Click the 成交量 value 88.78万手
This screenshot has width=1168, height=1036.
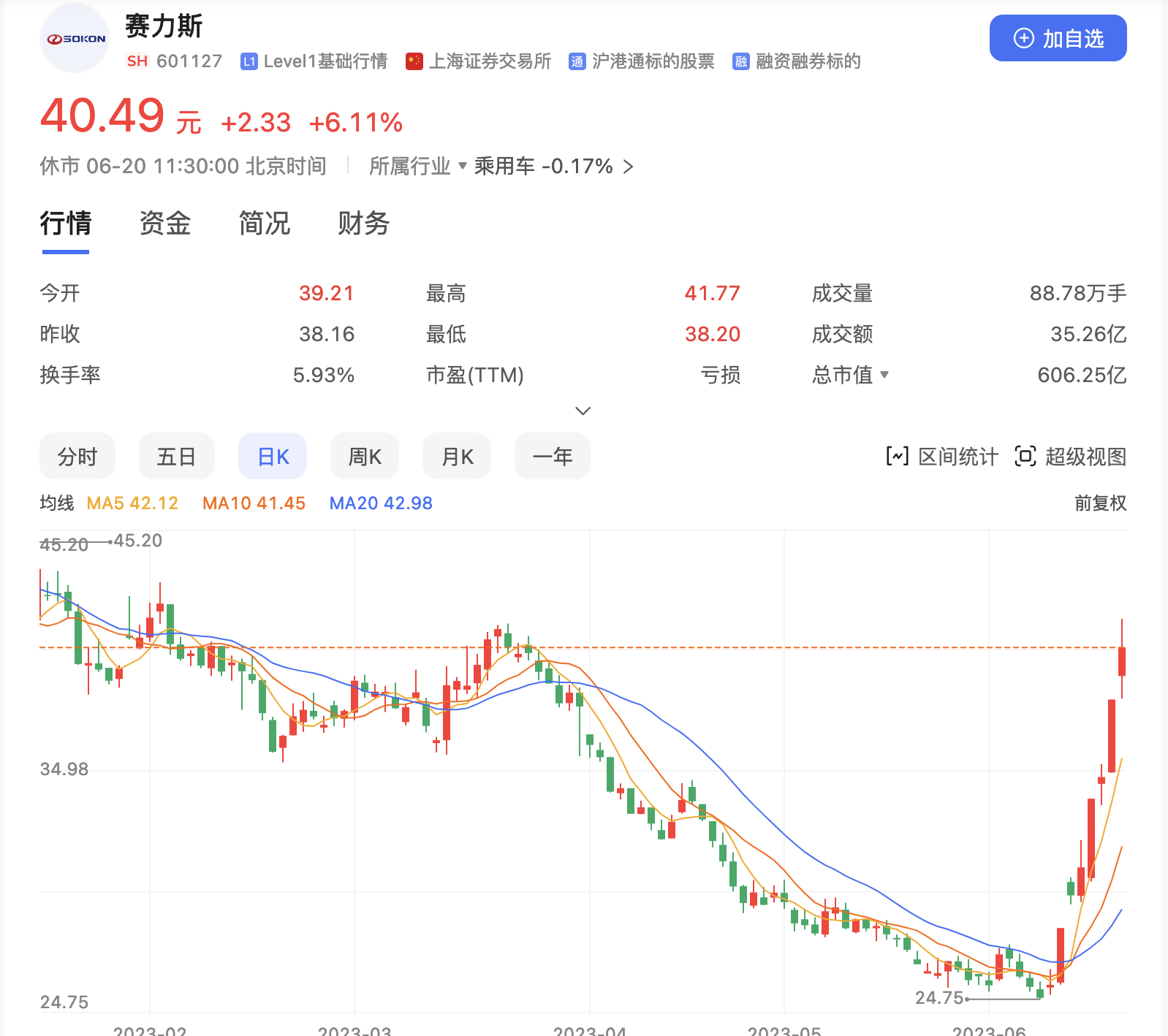click(1078, 293)
